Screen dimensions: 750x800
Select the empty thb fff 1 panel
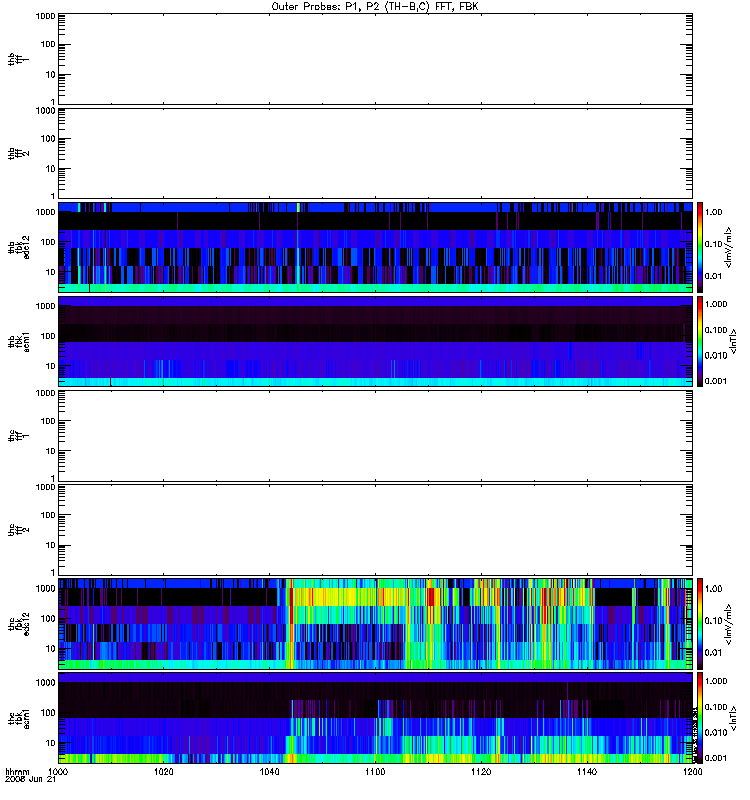click(x=375, y=58)
